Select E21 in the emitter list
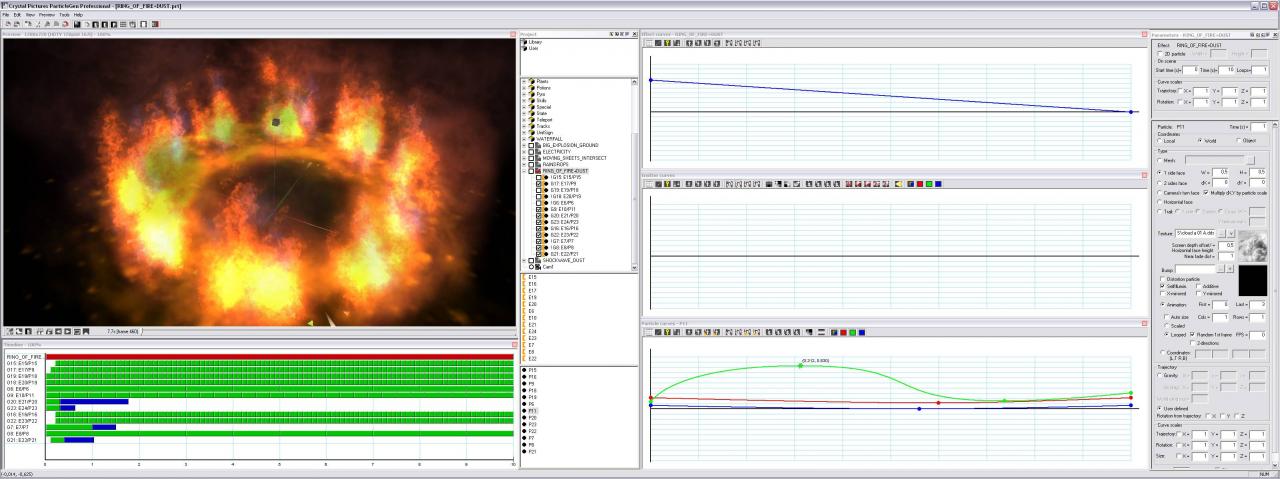 click(532, 324)
